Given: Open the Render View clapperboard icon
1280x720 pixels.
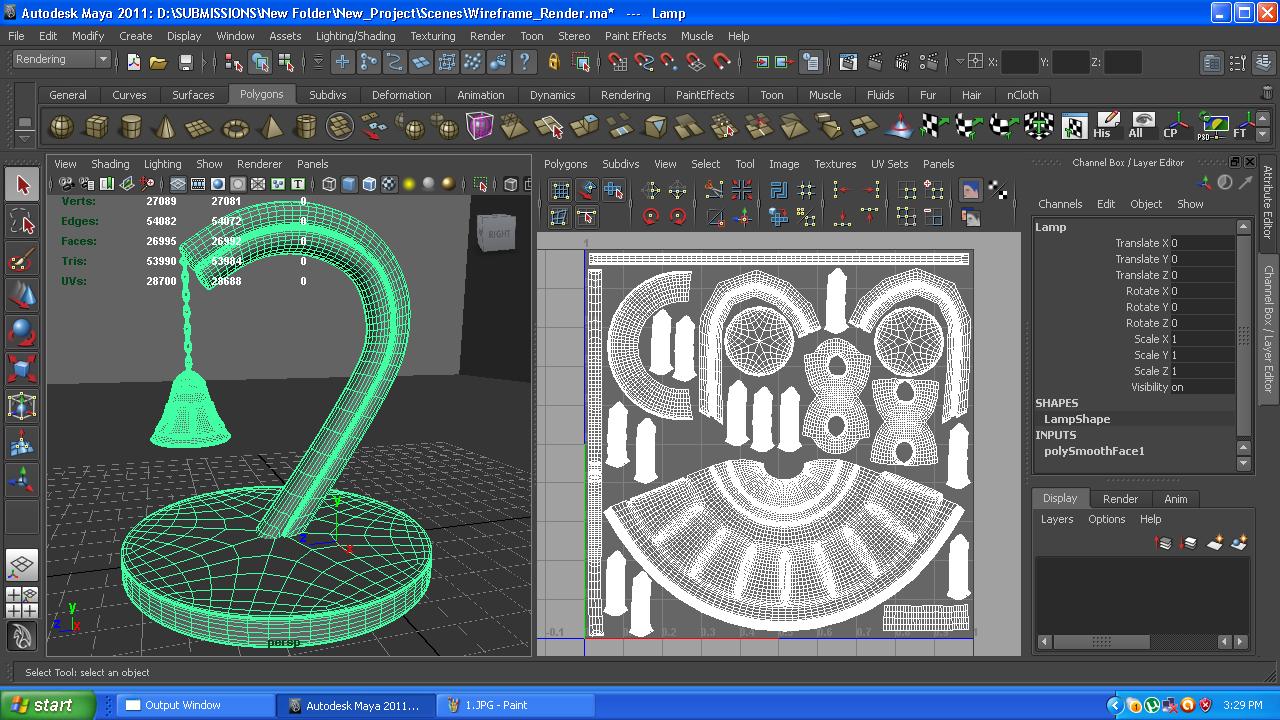Looking at the screenshot, I should click(848, 62).
